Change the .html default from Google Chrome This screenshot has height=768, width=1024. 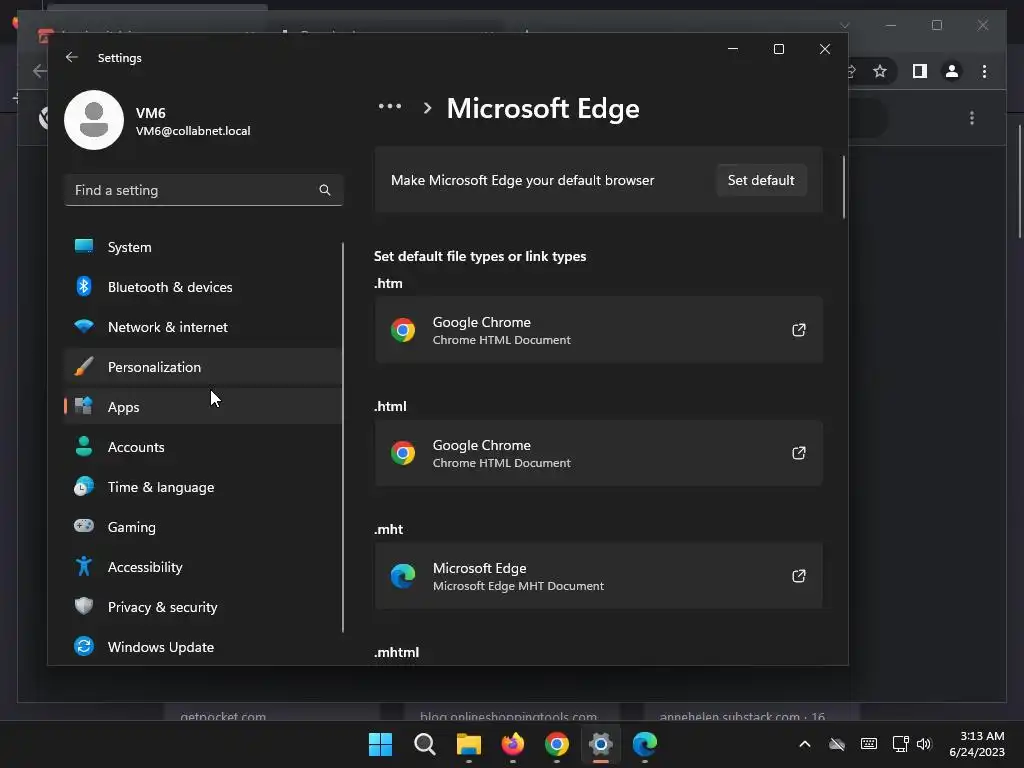[598, 453]
